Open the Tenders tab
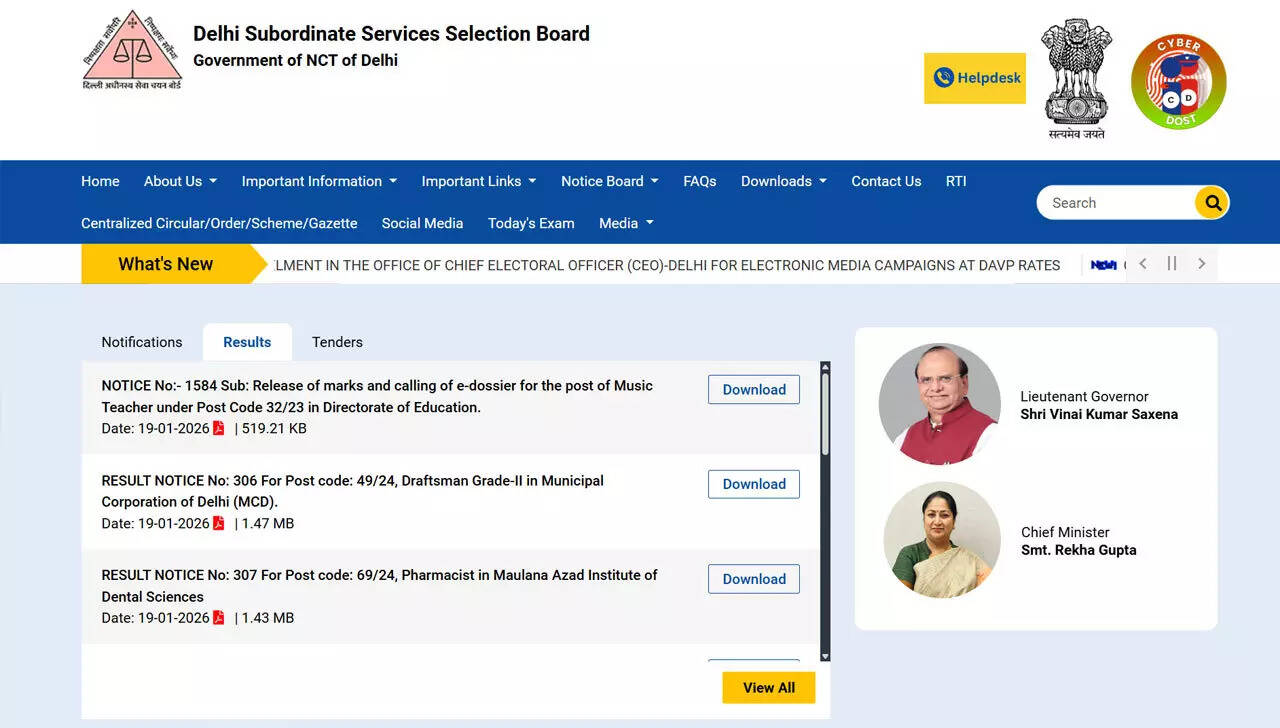This screenshot has height=728, width=1280. coord(336,342)
